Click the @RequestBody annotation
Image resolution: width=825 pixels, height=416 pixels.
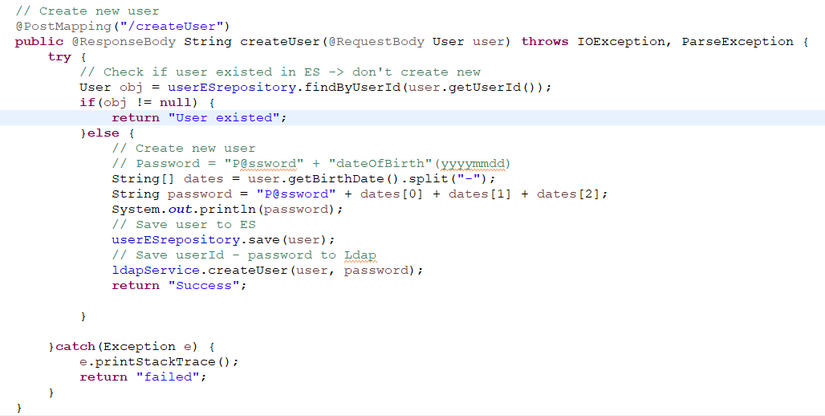(x=376, y=42)
